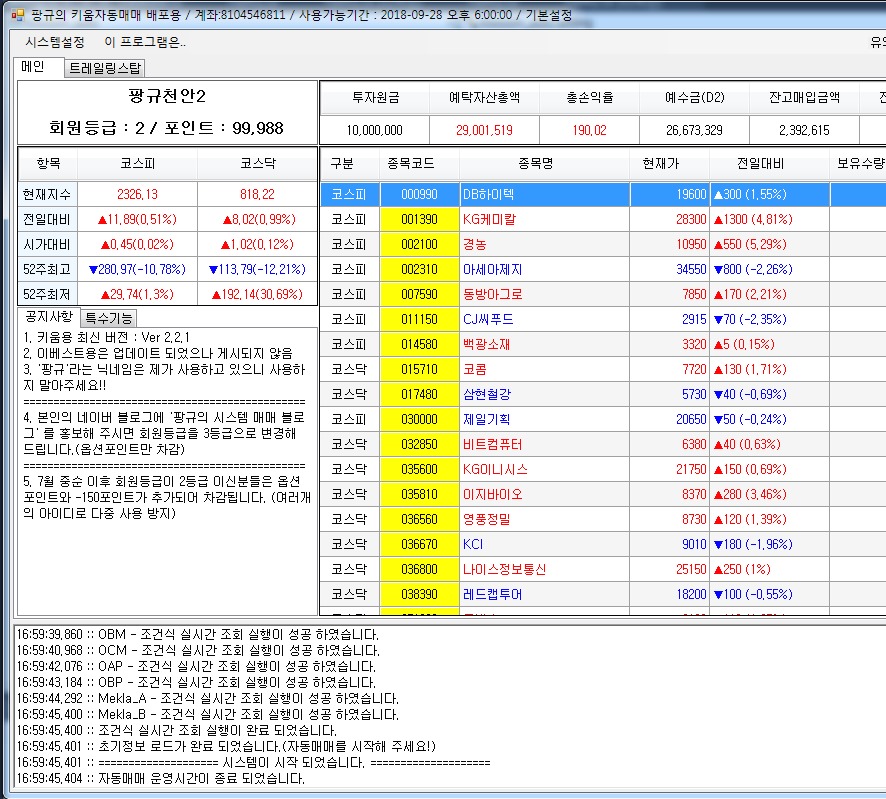Click the 종목코드 column header
The width and height of the screenshot is (886, 799).
pyautogui.click(x=419, y=164)
